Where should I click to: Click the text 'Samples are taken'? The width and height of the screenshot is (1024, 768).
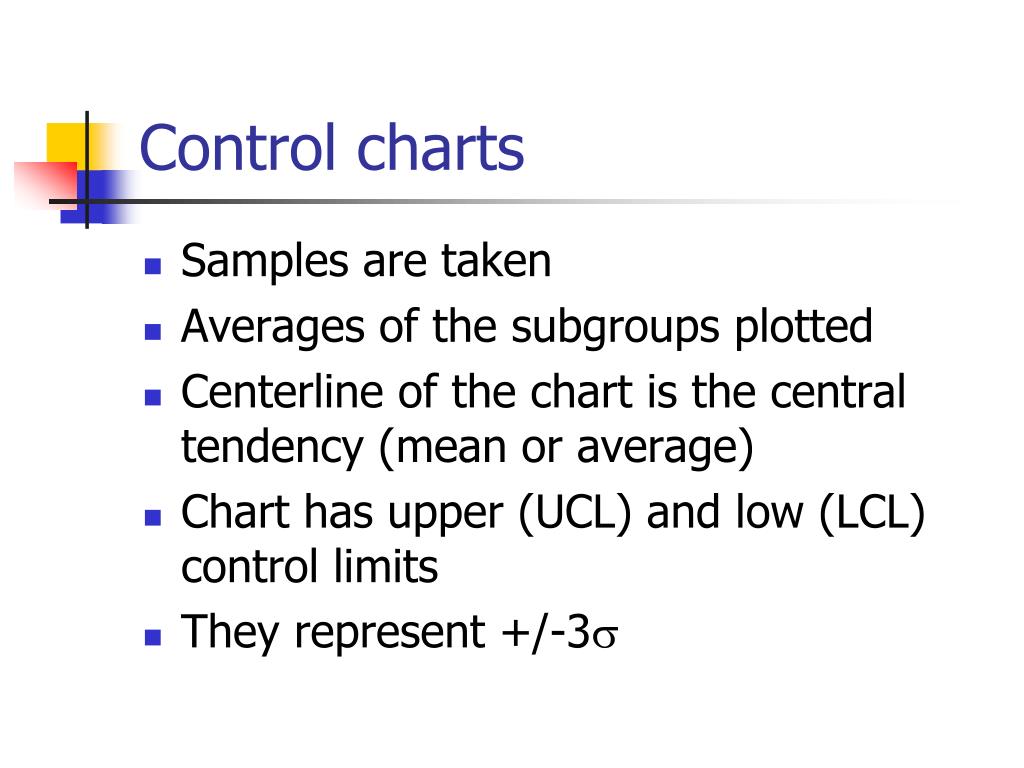point(366,262)
